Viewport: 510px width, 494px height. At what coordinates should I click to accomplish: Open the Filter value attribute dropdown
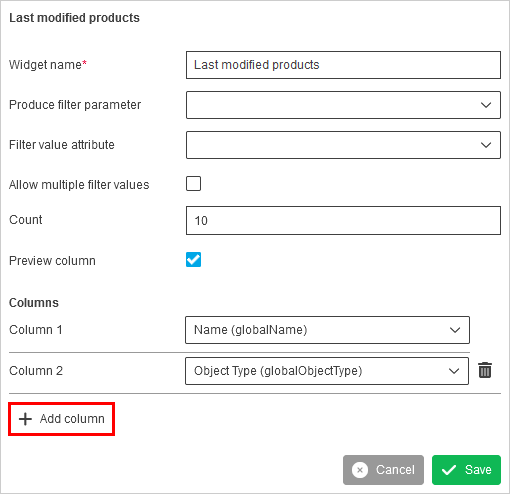343,145
